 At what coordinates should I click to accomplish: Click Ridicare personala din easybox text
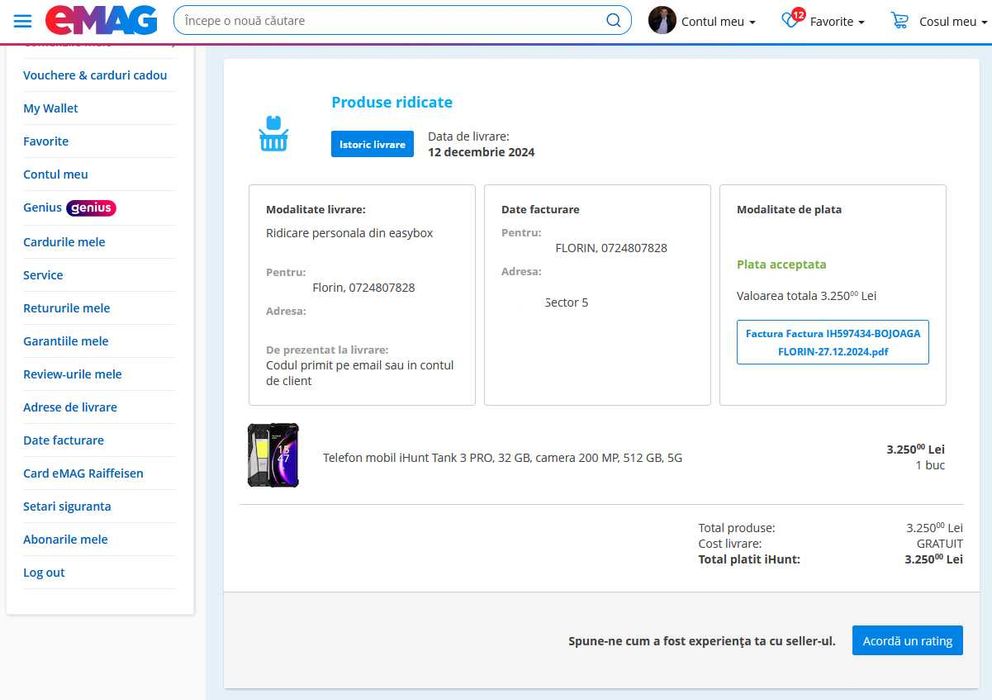349,233
